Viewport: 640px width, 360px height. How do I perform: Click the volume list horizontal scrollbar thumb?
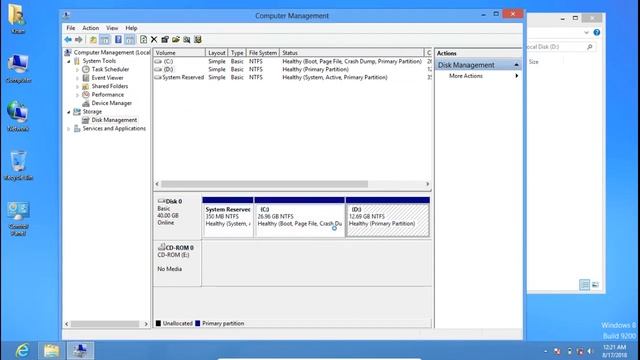[264, 184]
